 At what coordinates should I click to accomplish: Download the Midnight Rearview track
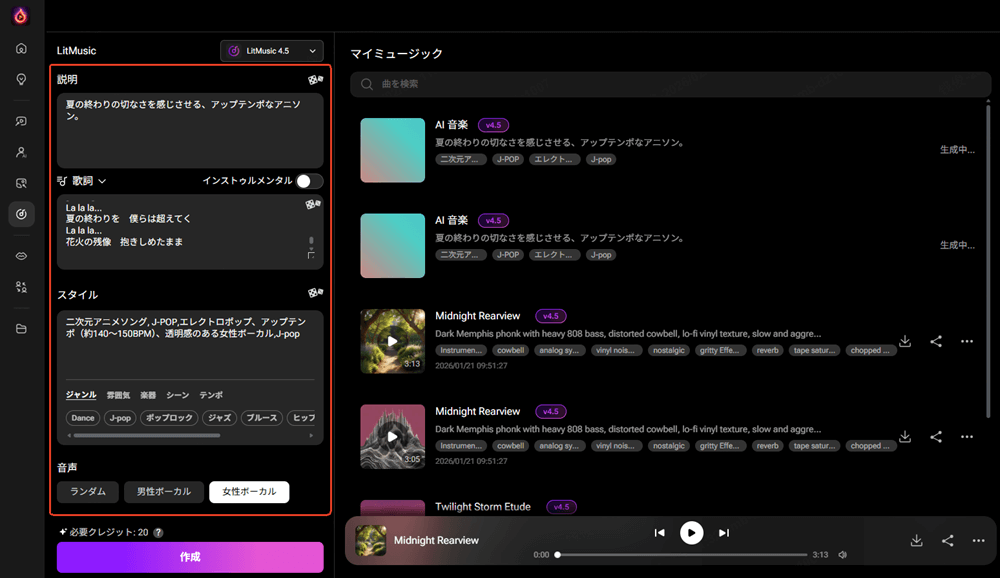905,341
